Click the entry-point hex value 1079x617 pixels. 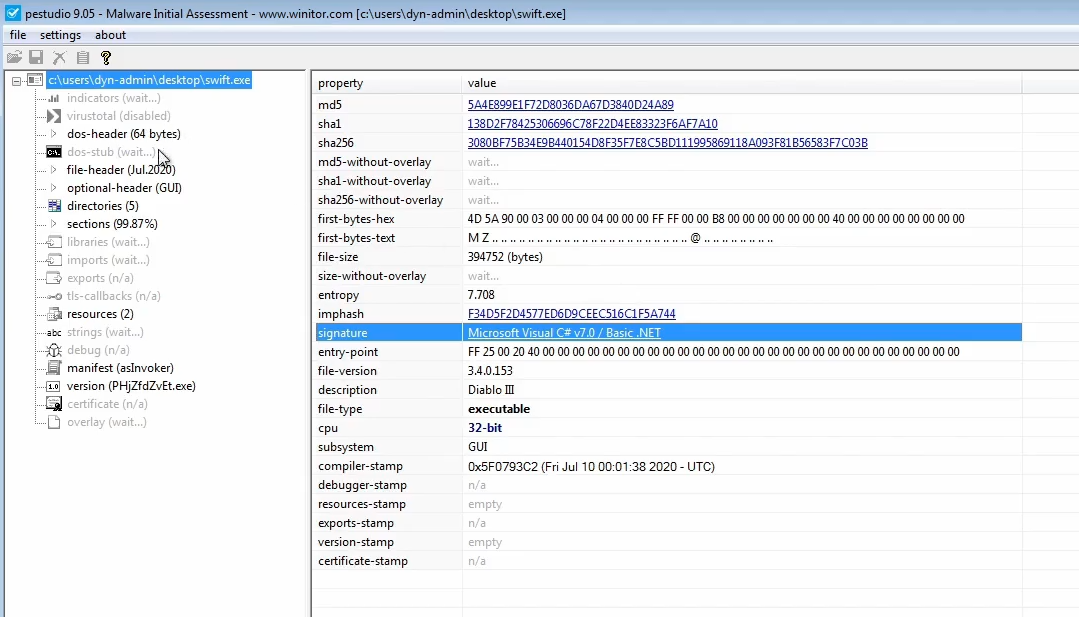tap(714, 351)
